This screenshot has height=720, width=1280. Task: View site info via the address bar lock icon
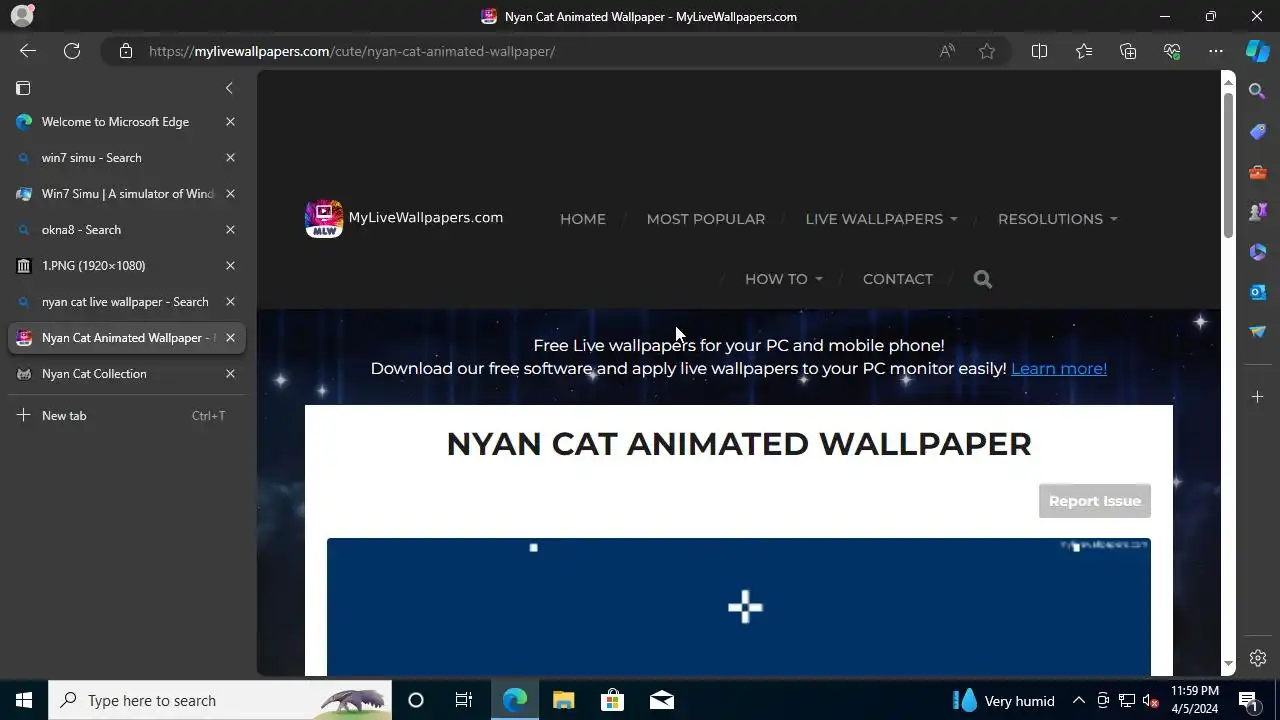click(126, 51)
